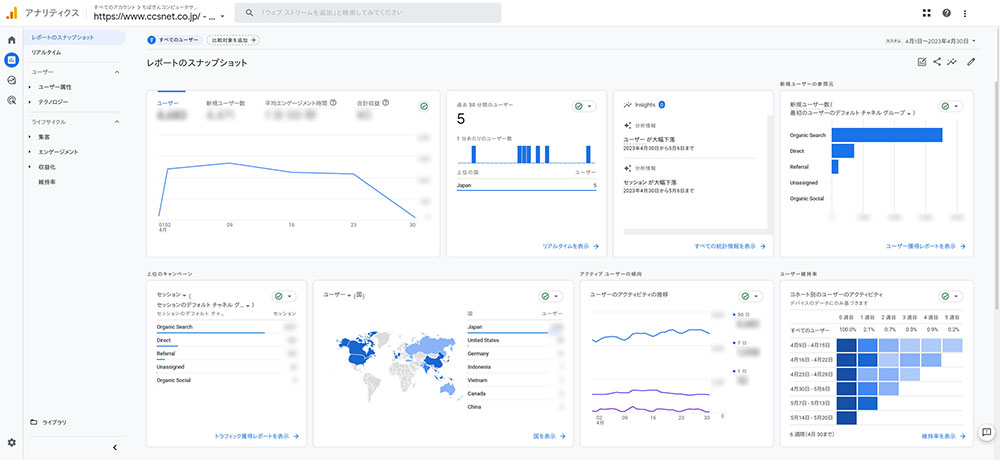Click the feedback chat icon at bottom right
Viewport: 1000px width, 460px height.
tap(987, 432)
